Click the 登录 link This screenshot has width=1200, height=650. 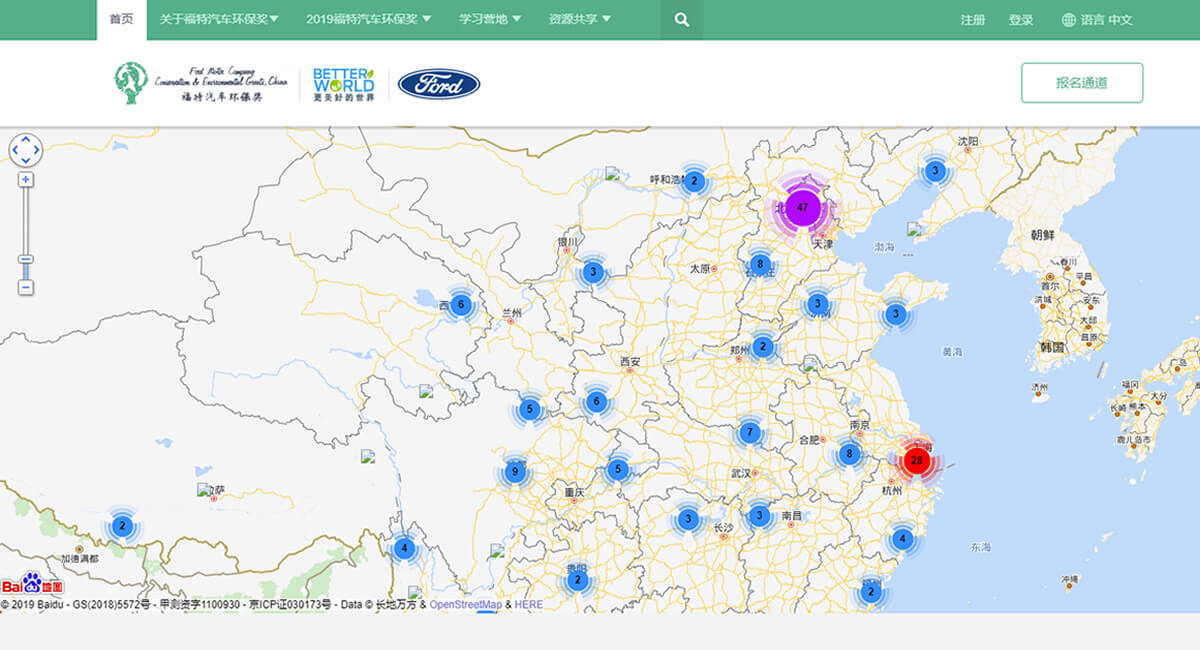[1021, 20]
